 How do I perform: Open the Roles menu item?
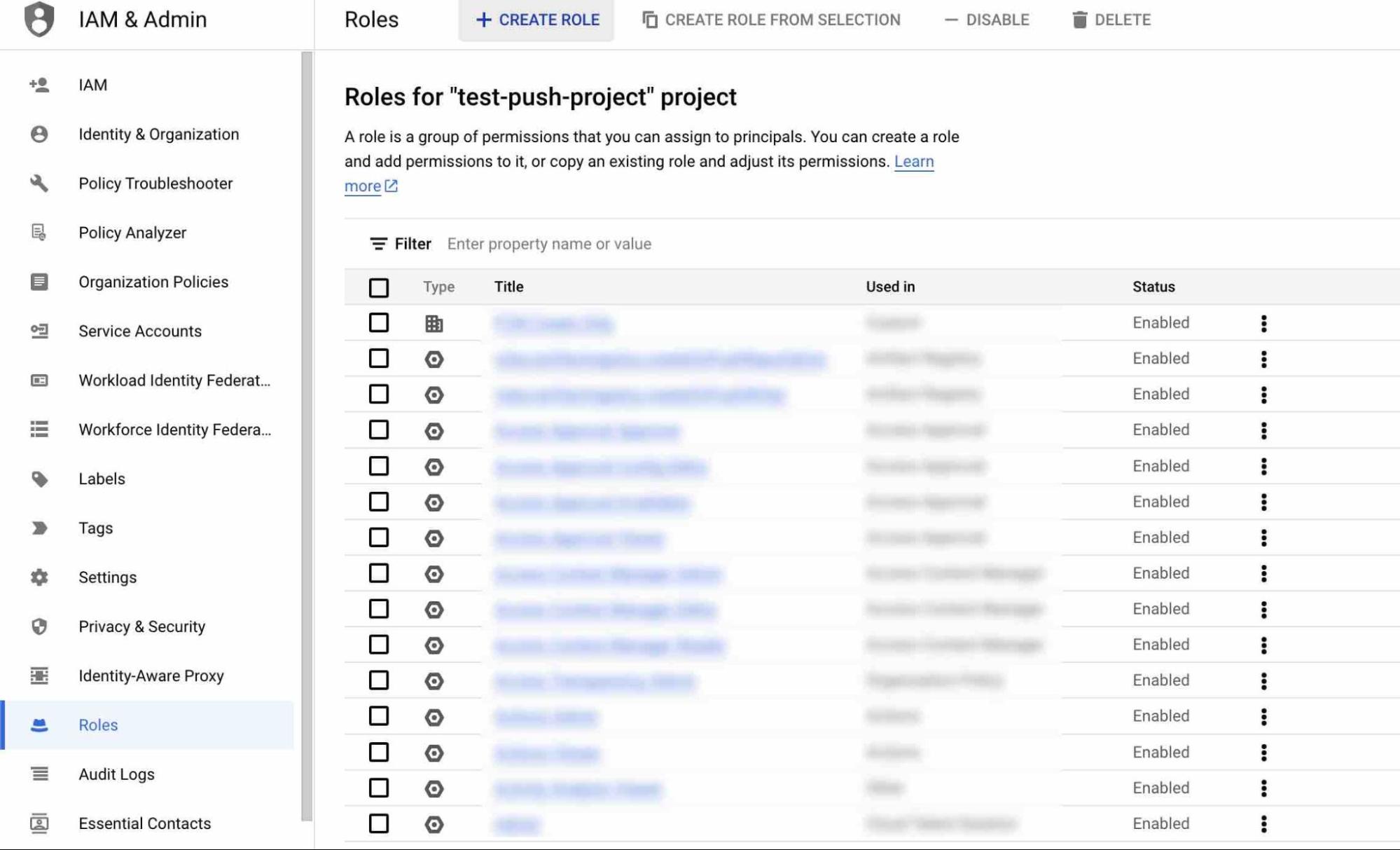point(97,724)
